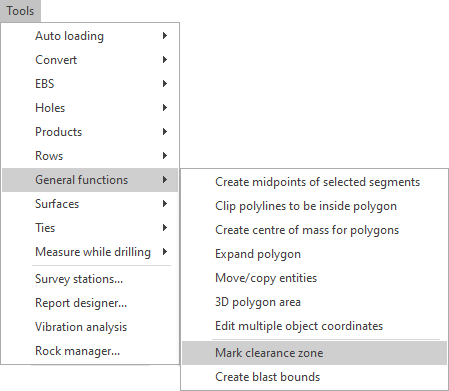Open the Tools menu
This screenshot has height=391, width=449.
point(20,11)
